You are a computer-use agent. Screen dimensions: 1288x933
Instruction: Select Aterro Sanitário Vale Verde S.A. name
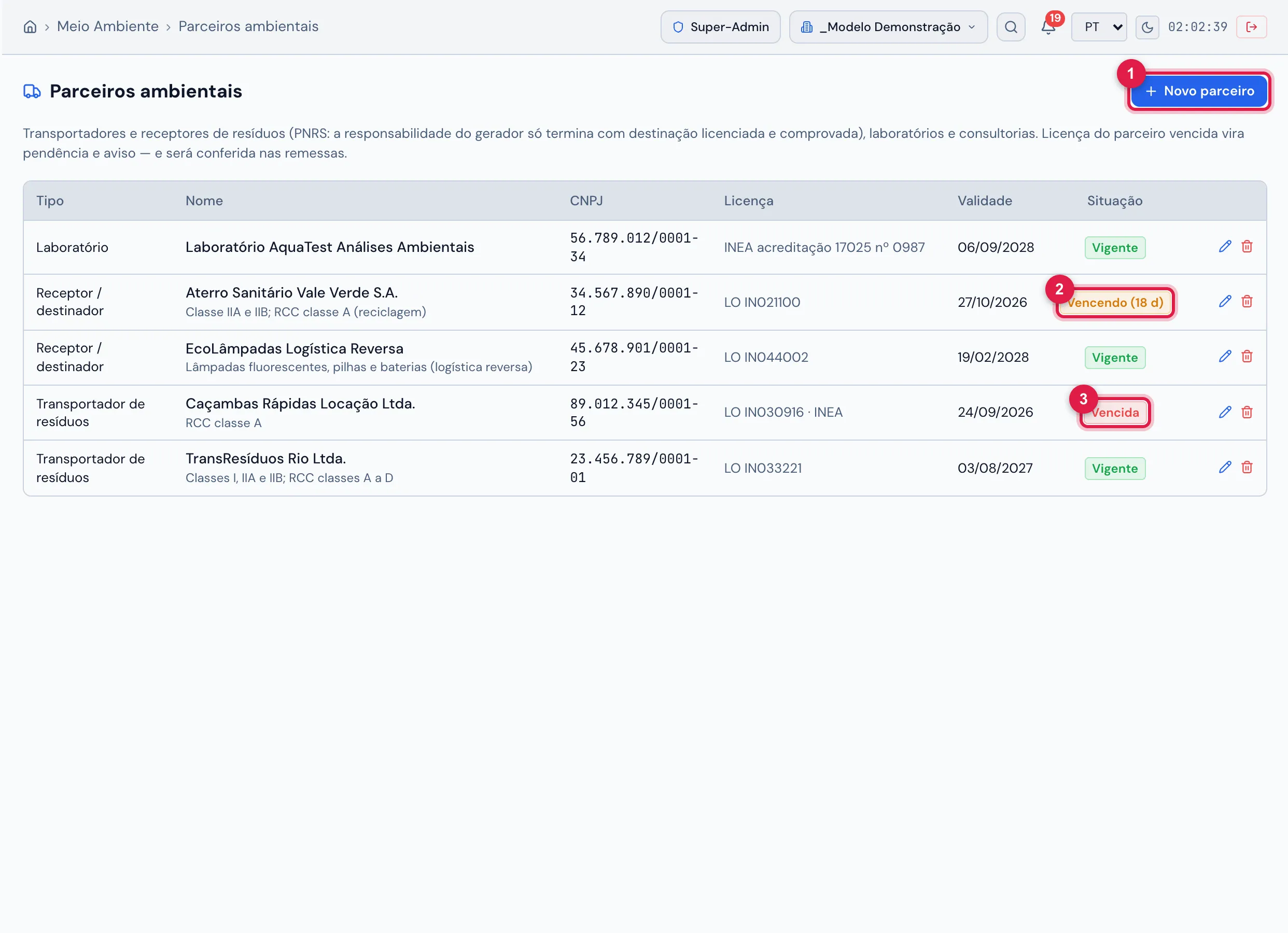(291, 292)
